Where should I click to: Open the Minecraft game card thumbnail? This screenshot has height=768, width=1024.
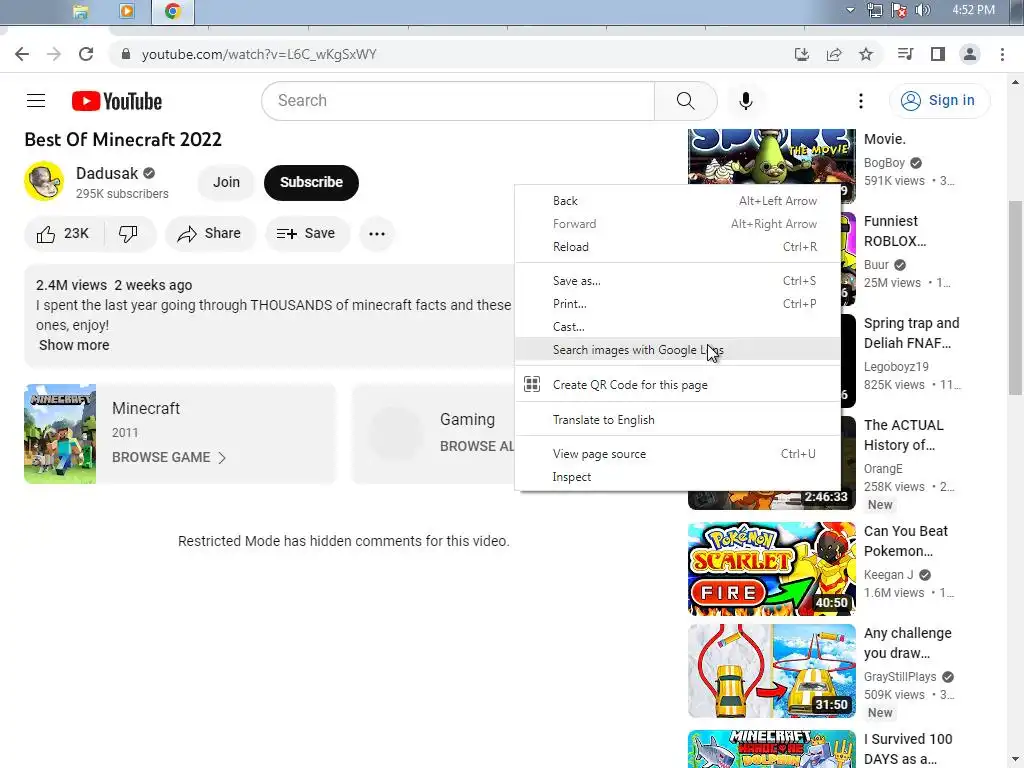coord(60,434)
